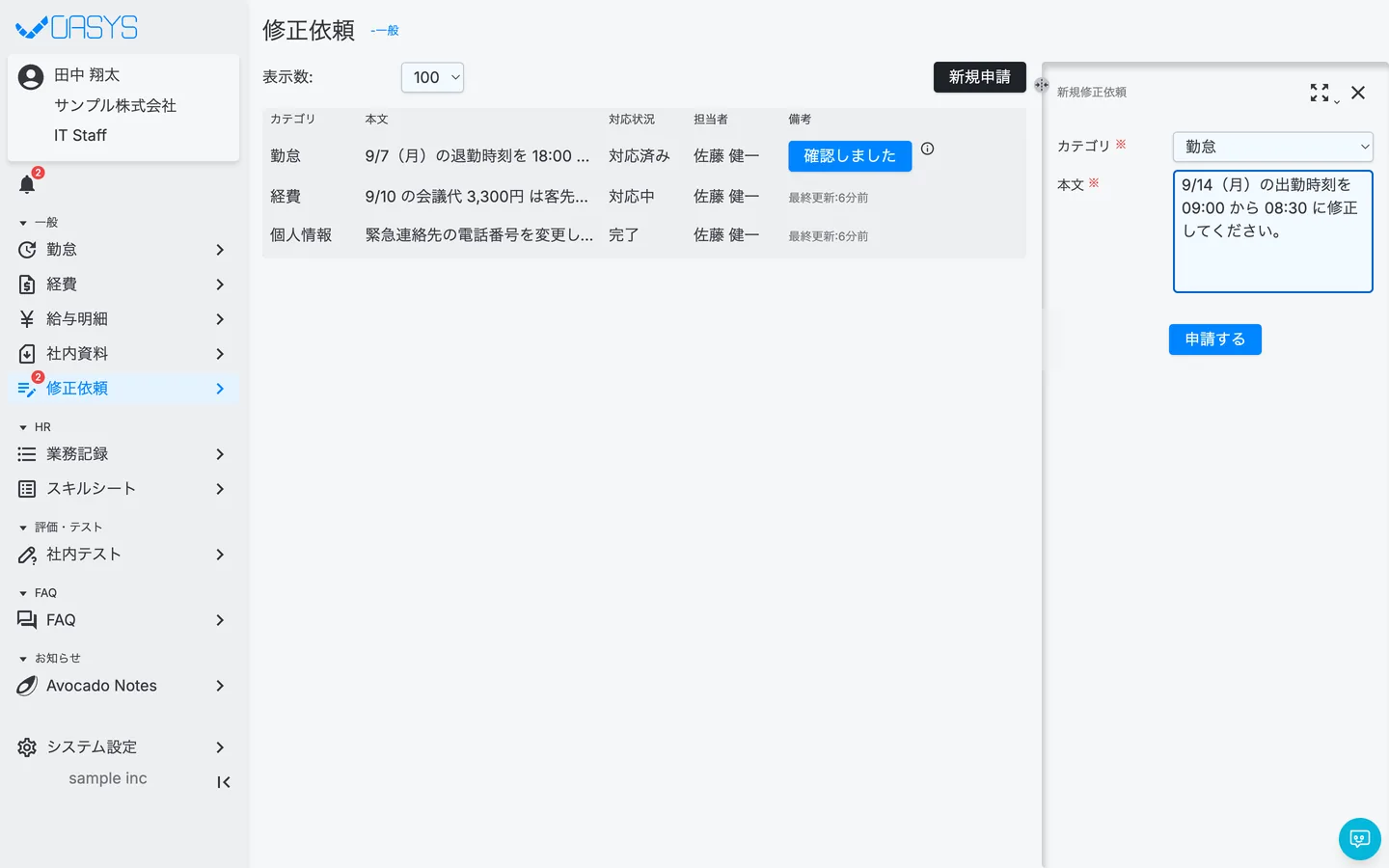
Task: Collapse the お知らせ sidebar section
Action: tap(49, 659)
